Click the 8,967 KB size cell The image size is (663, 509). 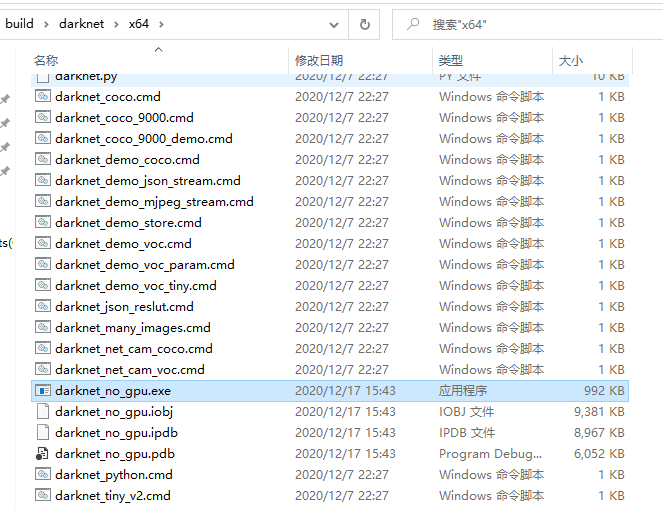599,432
